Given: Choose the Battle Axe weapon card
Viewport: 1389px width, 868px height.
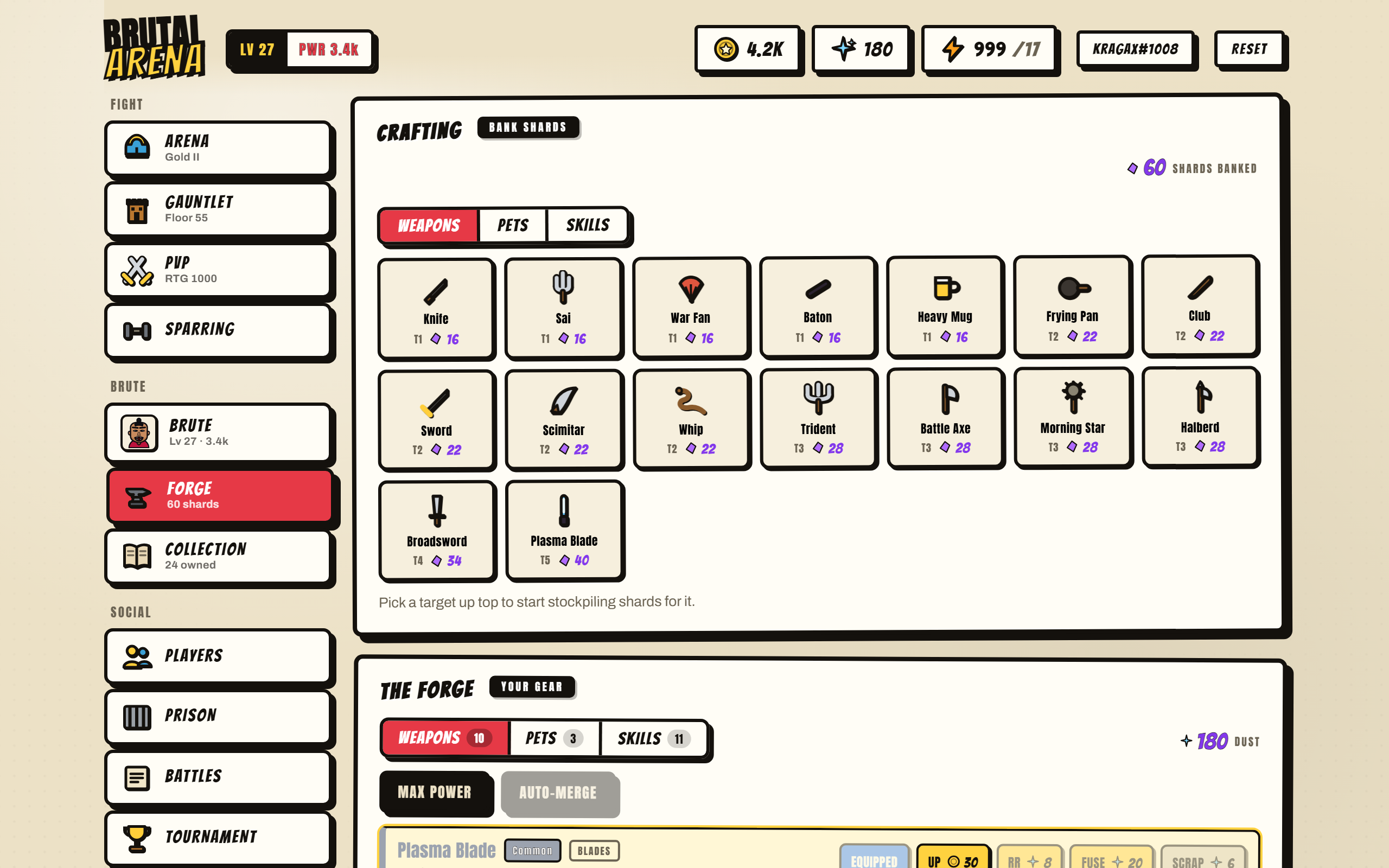Looking at the screenshot, I should tap(946, 417).
